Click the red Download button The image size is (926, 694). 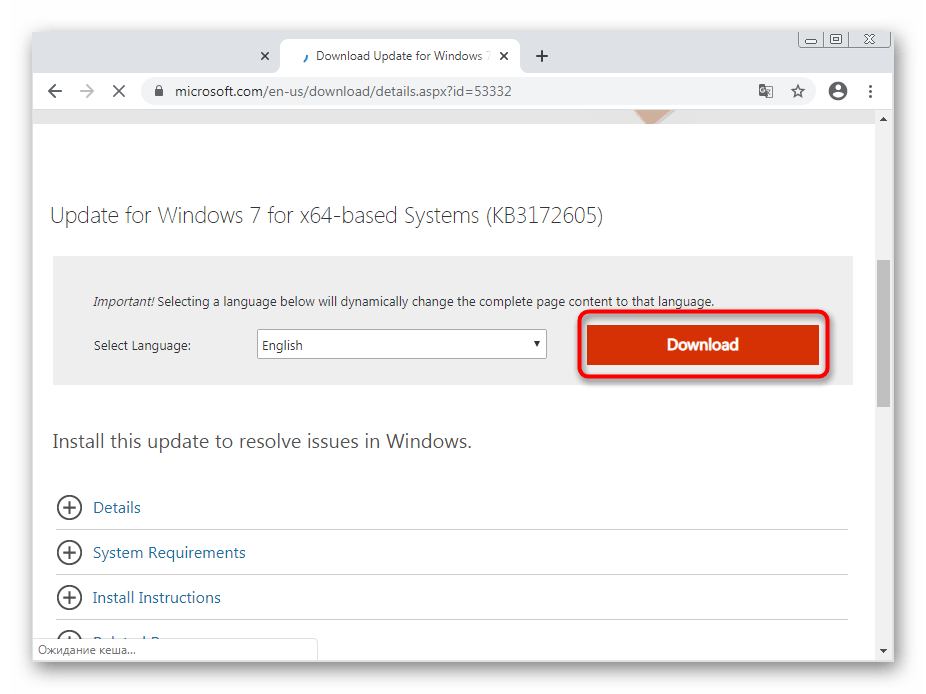coord(703,345)
